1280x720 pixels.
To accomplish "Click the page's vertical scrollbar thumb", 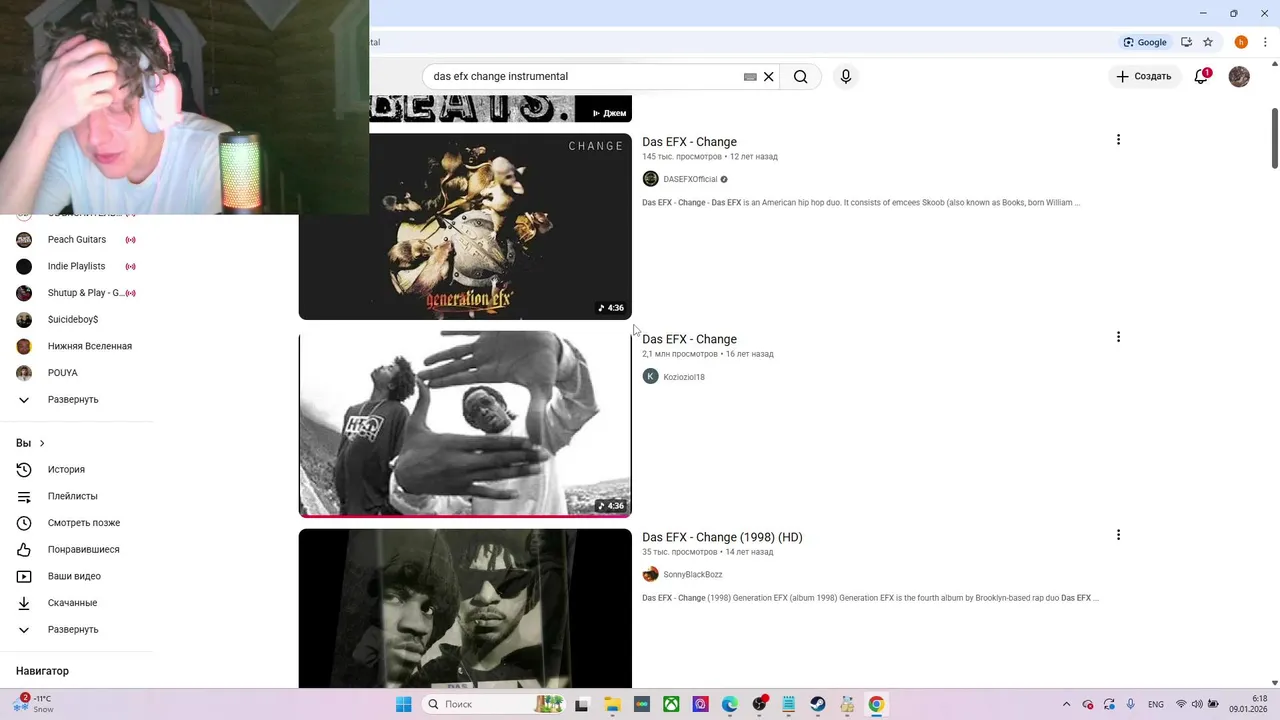I will [x=1274, y=138].
